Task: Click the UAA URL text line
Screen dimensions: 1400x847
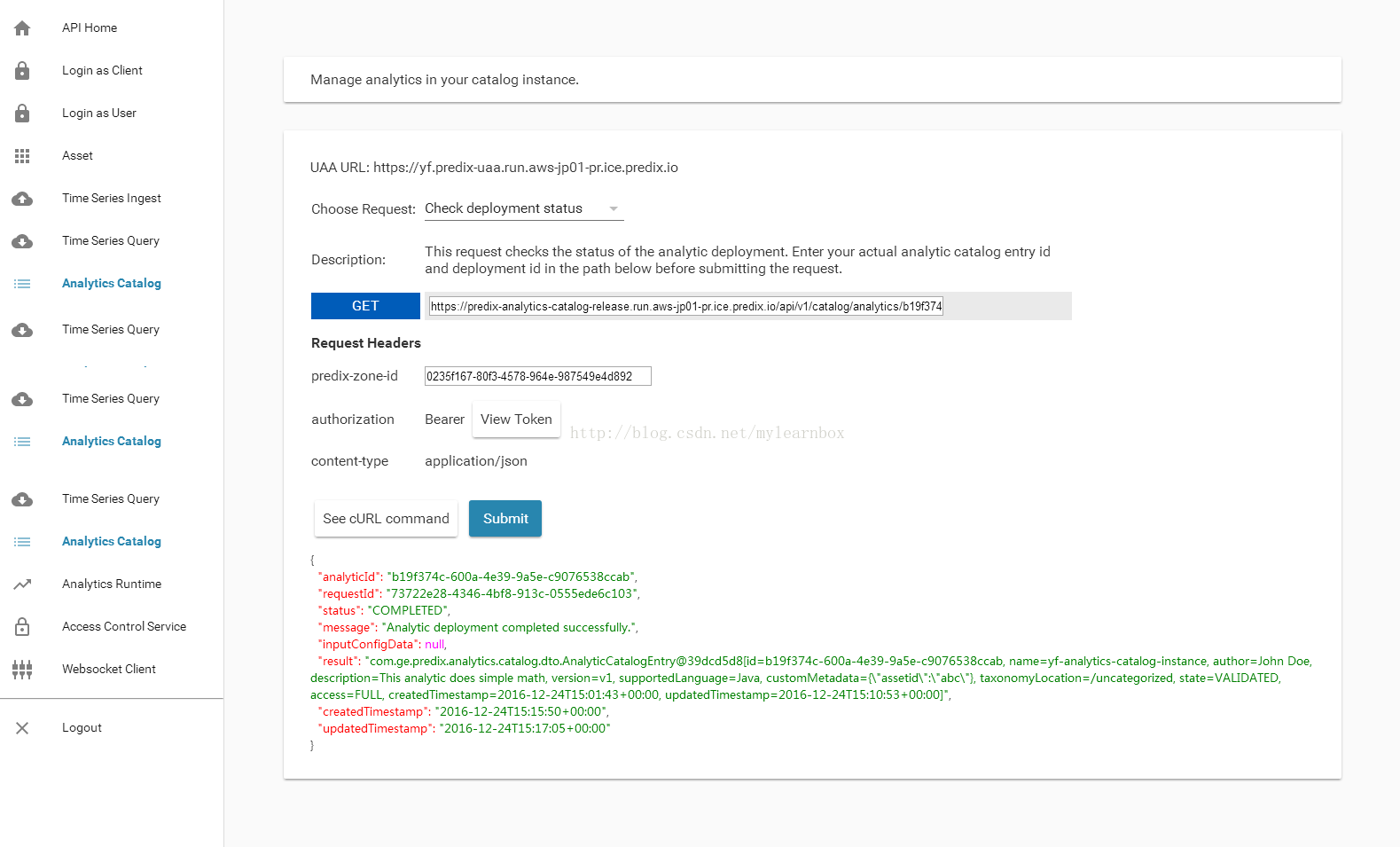Action: pyautogui.click(x=494, y=168)
